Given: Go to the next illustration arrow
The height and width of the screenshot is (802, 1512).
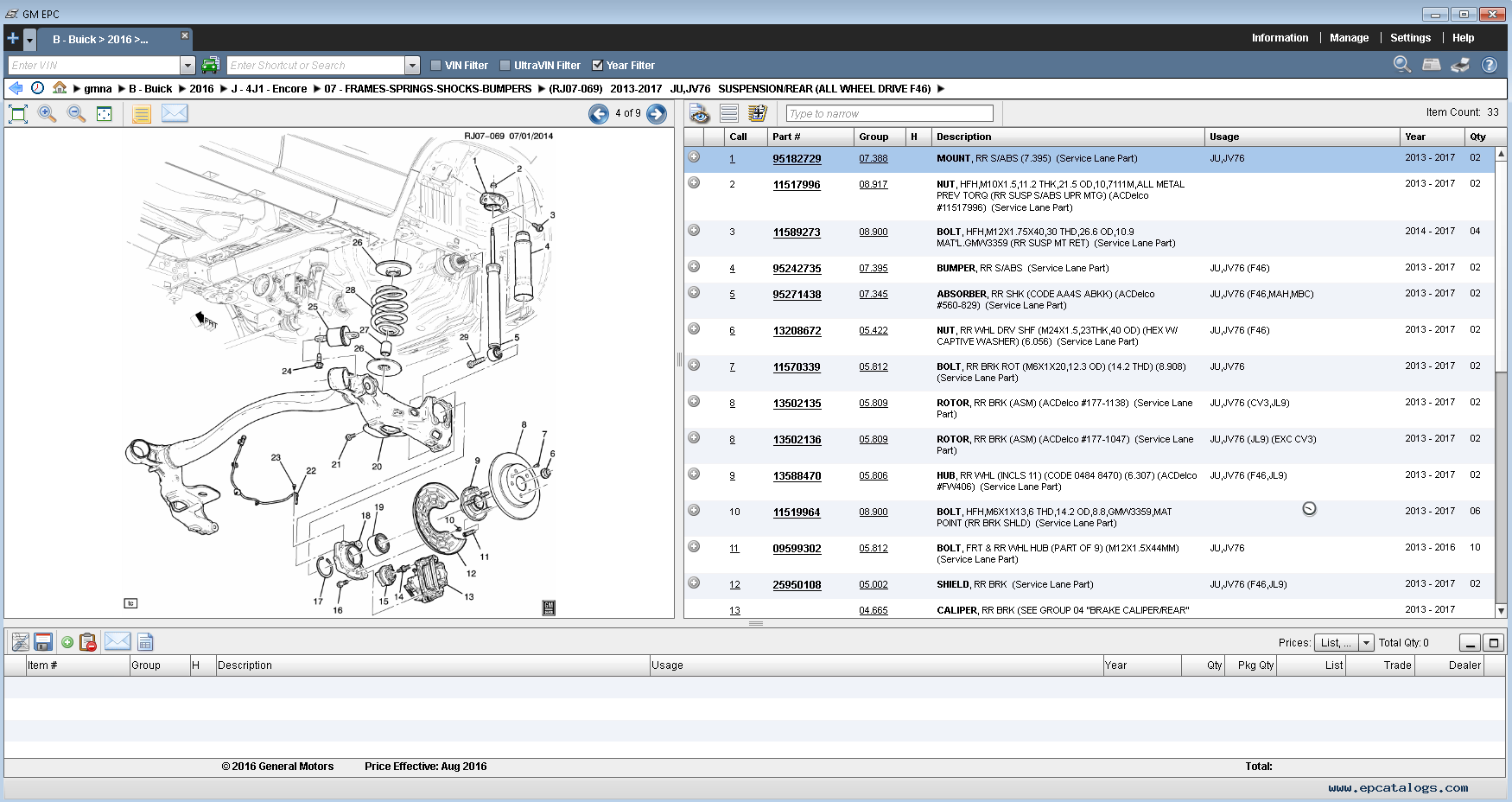Looking at the screenshot, I should pyautogui.click(x=657, y=114).
